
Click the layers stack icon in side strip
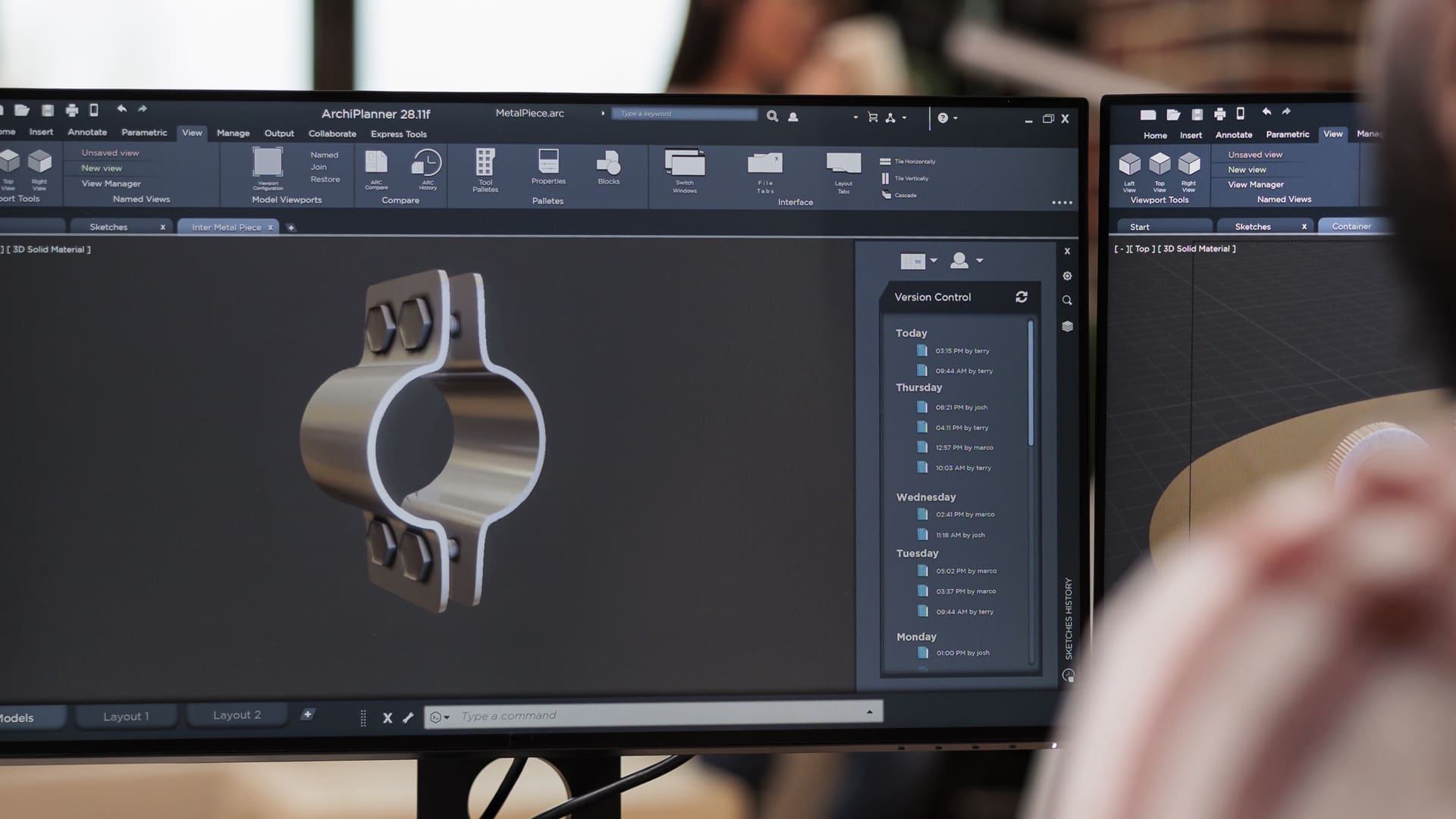pos(1068,327)
